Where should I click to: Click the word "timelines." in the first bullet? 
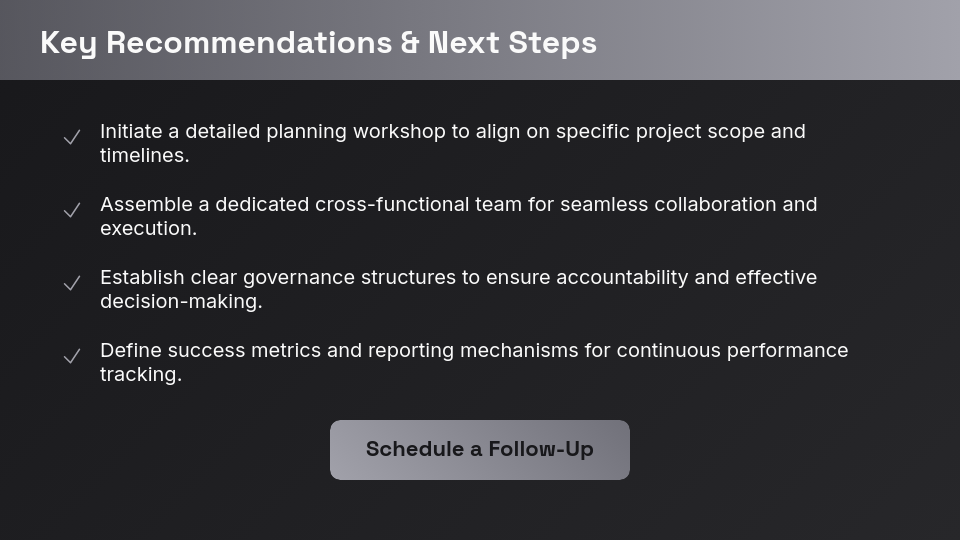(144, 156)
